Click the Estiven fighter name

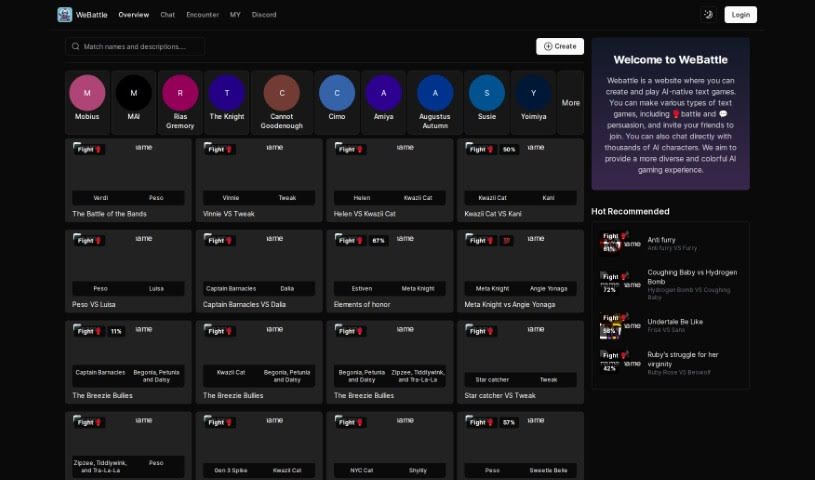(362, 289)
